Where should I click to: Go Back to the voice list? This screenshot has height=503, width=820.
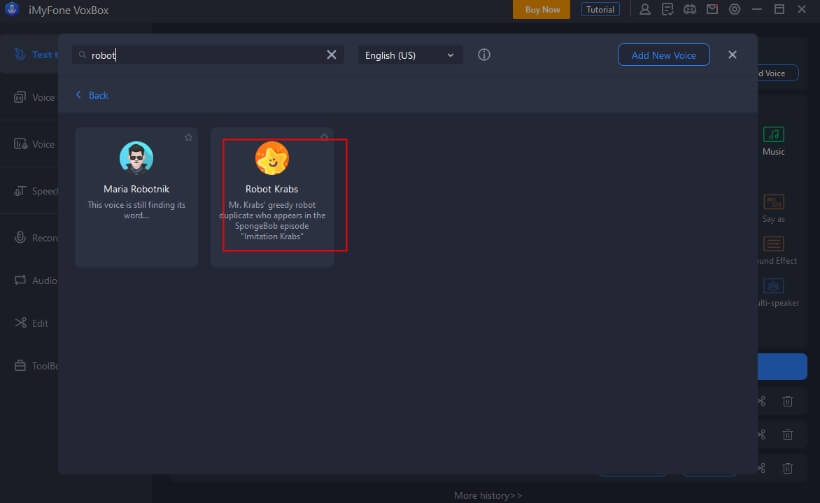click(x=92, y=95)
